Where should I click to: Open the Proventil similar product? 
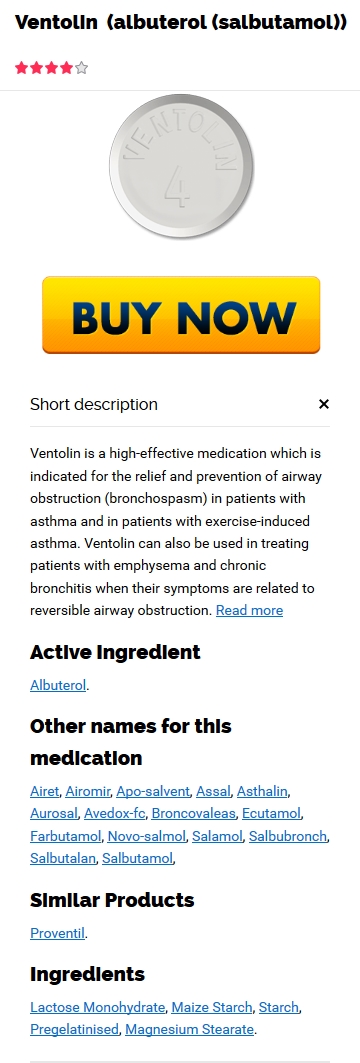coord(58,933)
